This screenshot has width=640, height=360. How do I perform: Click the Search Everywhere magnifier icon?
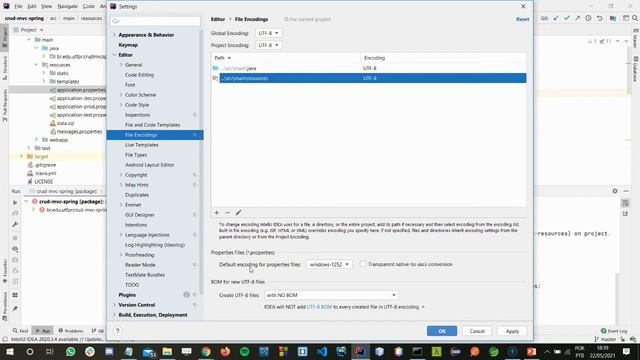tap(635, 18)
